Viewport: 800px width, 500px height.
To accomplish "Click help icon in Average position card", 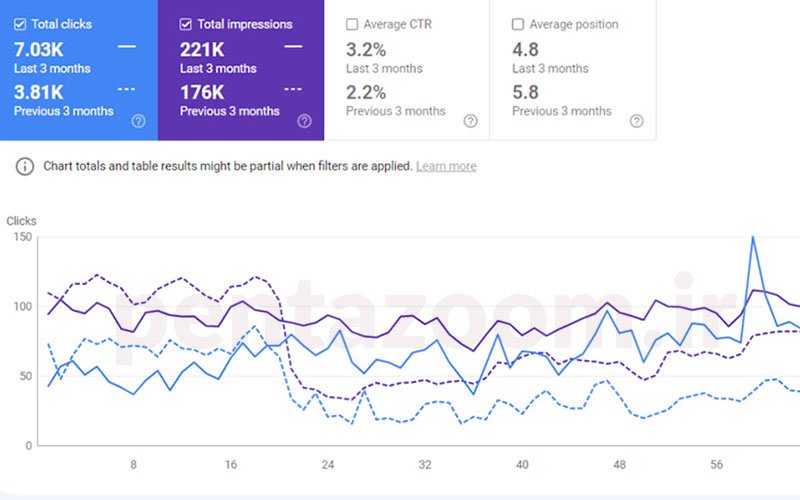I will coord(636,121).
